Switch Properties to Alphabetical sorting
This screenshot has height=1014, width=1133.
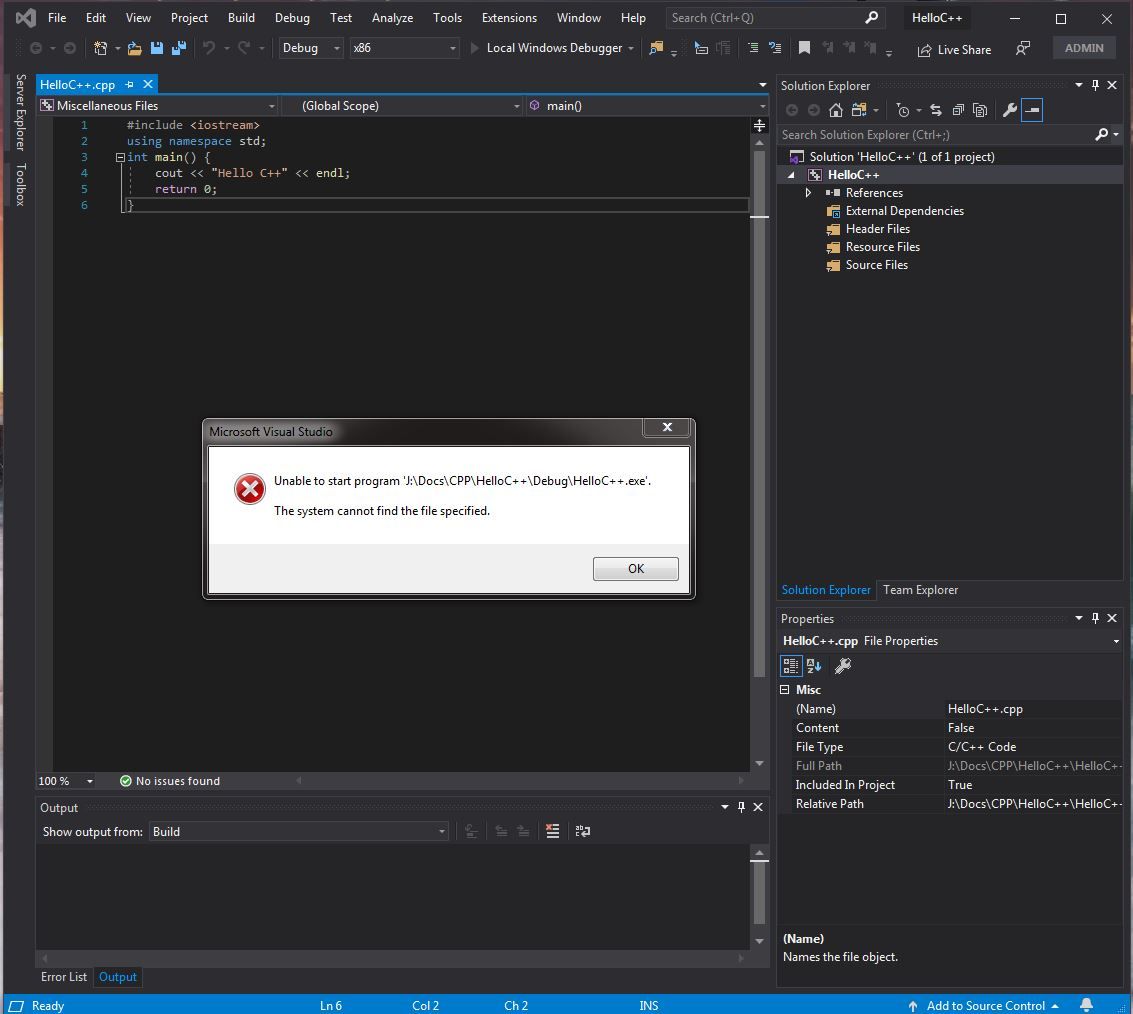pos(814,666)
